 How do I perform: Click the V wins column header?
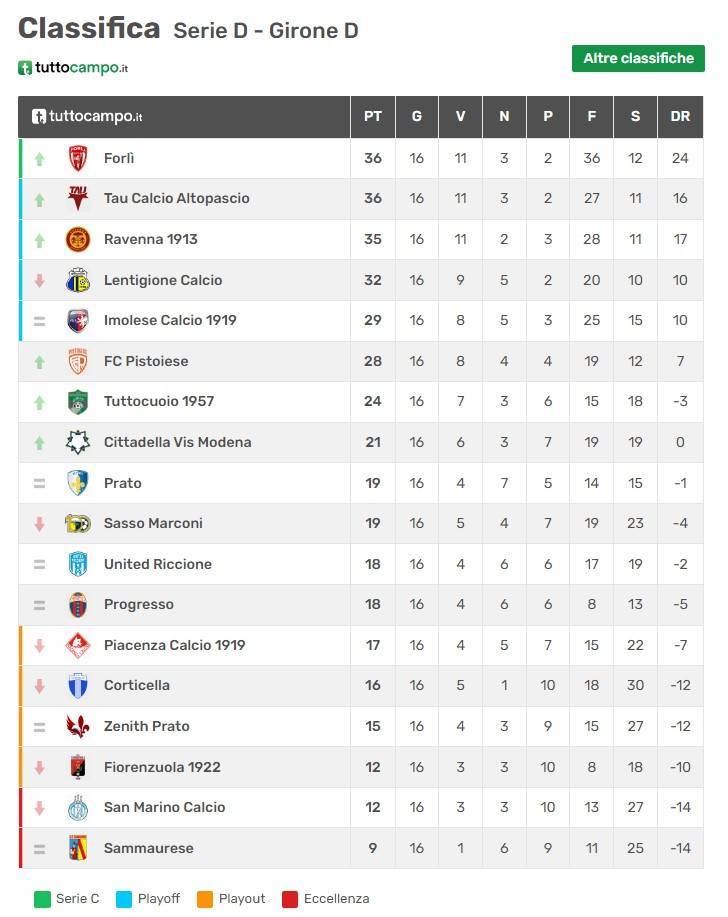click(x=460, y=116)
